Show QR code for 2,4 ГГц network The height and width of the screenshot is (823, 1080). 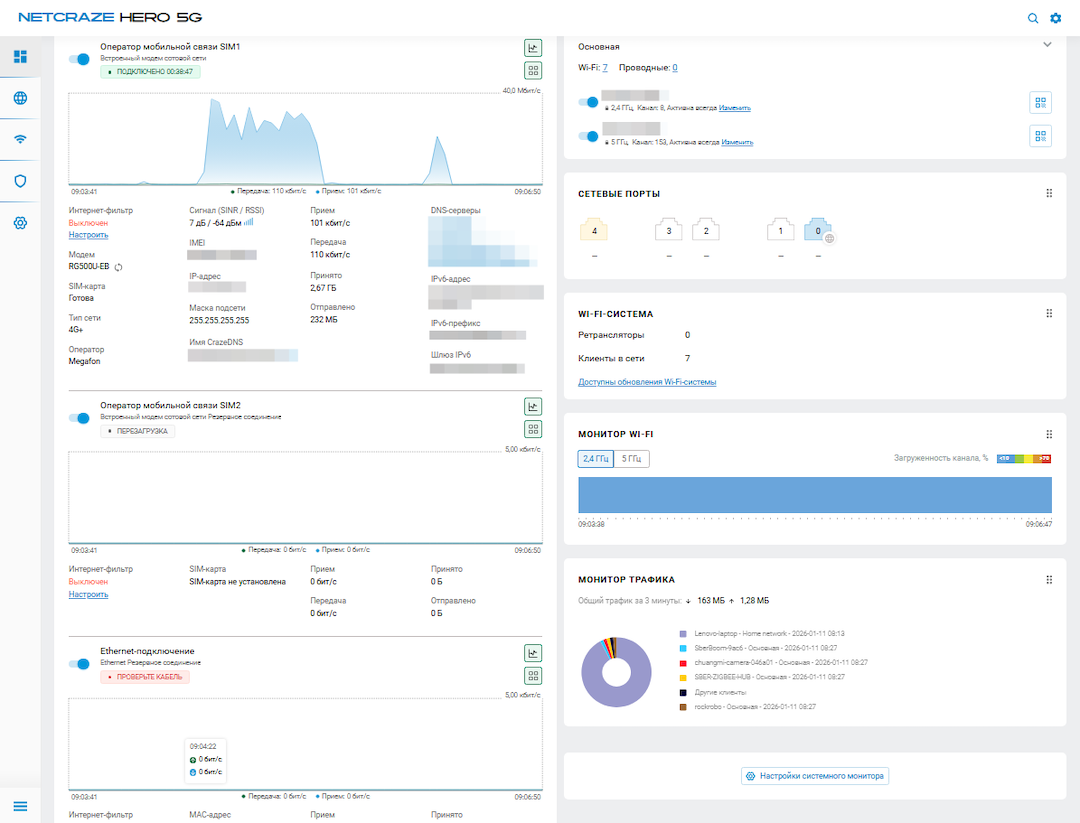click(1040, 103)
